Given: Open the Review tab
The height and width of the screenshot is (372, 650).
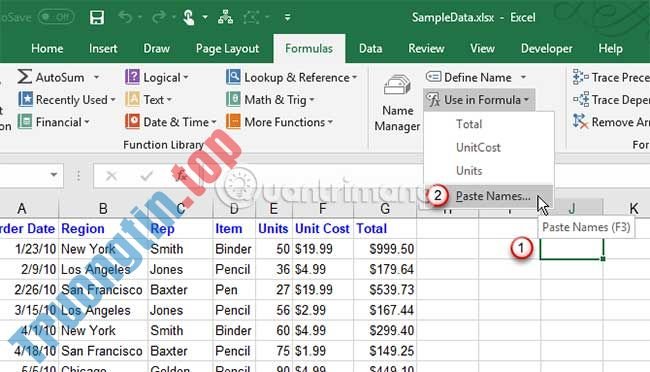Looking at the screenshot, I should [426, 49].
